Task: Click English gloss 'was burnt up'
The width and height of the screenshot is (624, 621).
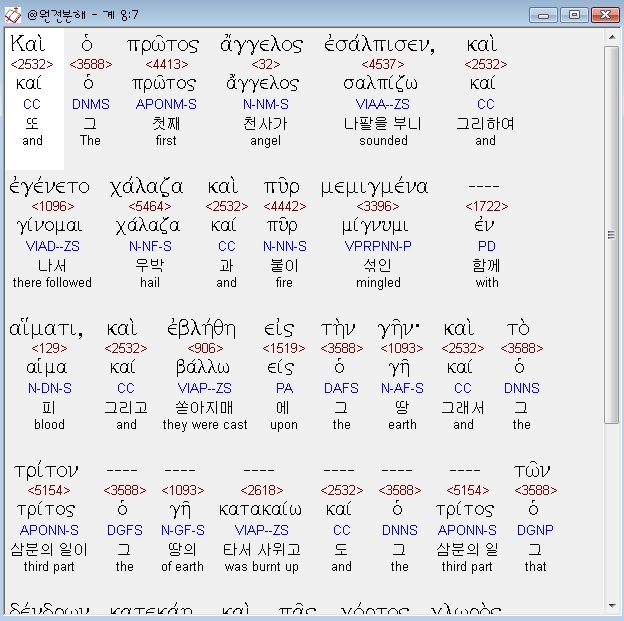Action: coord(261,566)
